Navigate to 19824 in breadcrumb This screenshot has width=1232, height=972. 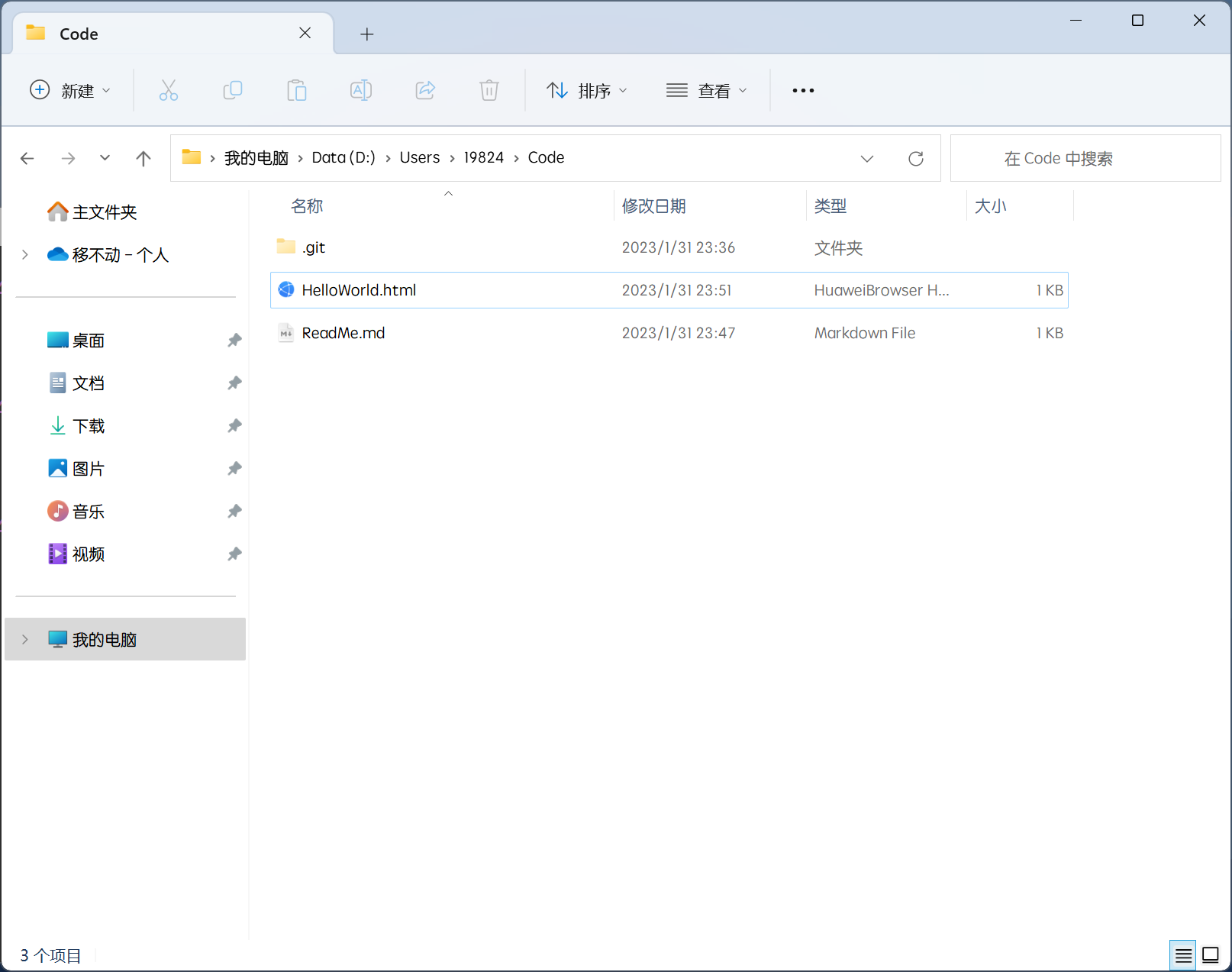484,158
